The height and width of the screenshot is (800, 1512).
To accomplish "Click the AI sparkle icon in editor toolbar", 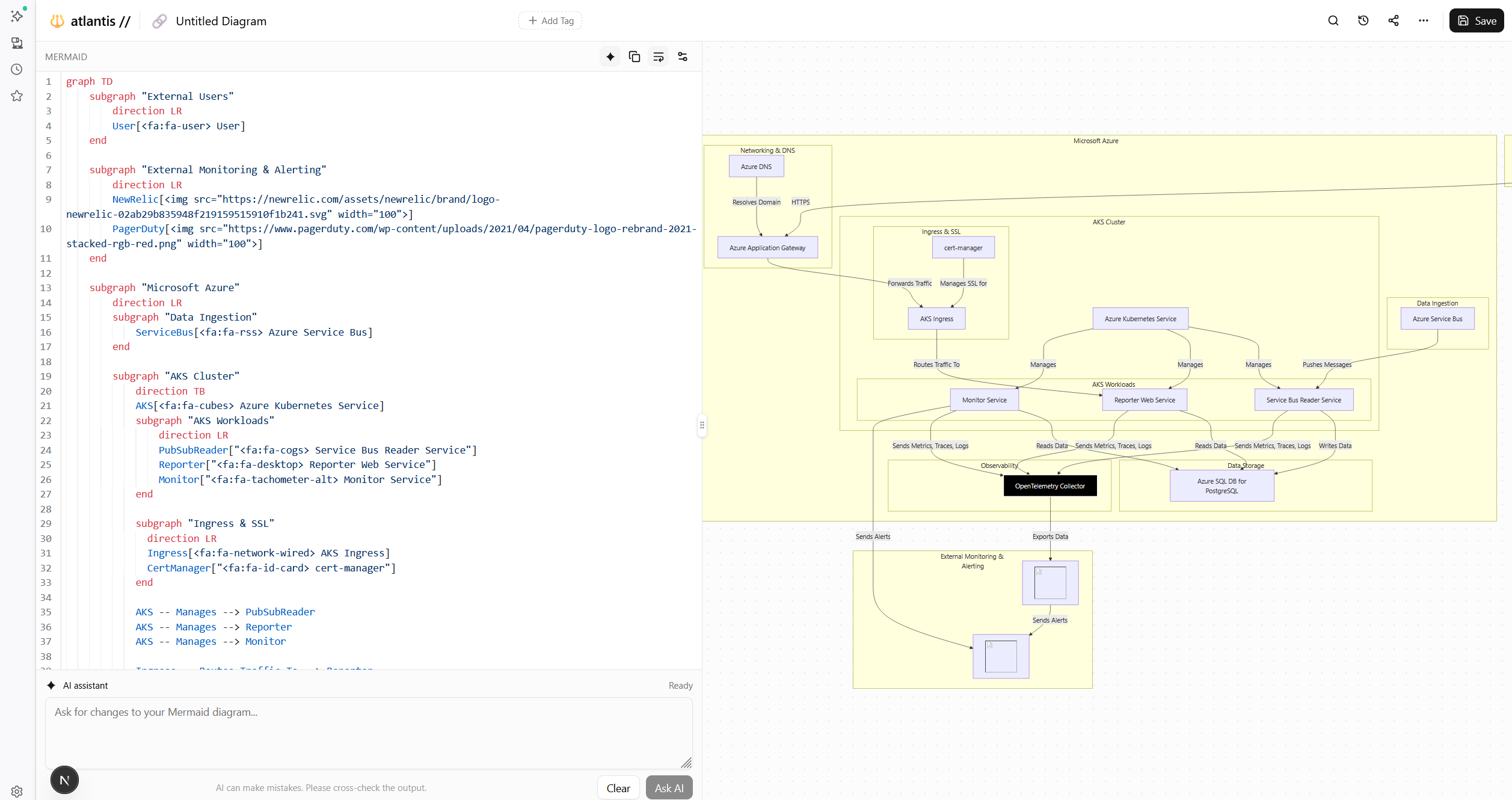I will [x=610, y=57].
